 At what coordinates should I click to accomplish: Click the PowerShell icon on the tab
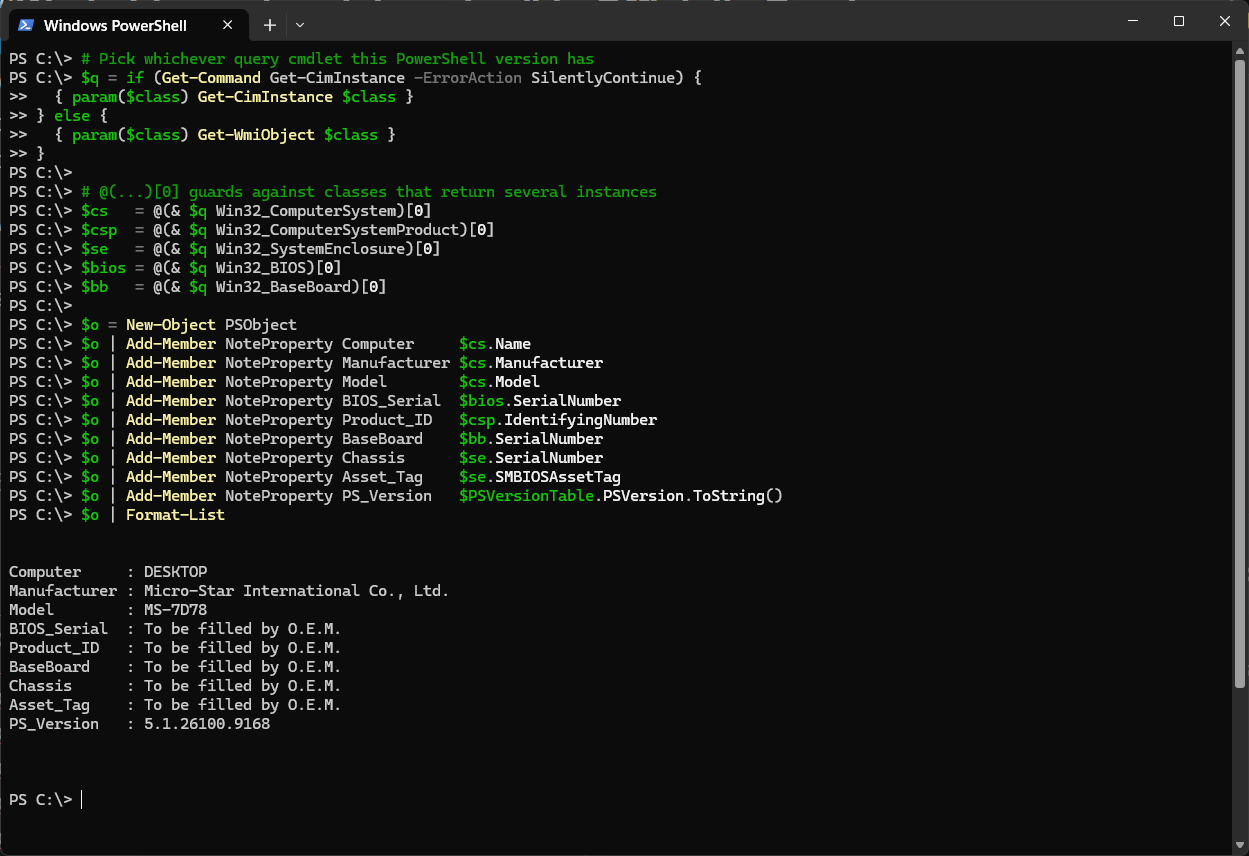[27, 25]
